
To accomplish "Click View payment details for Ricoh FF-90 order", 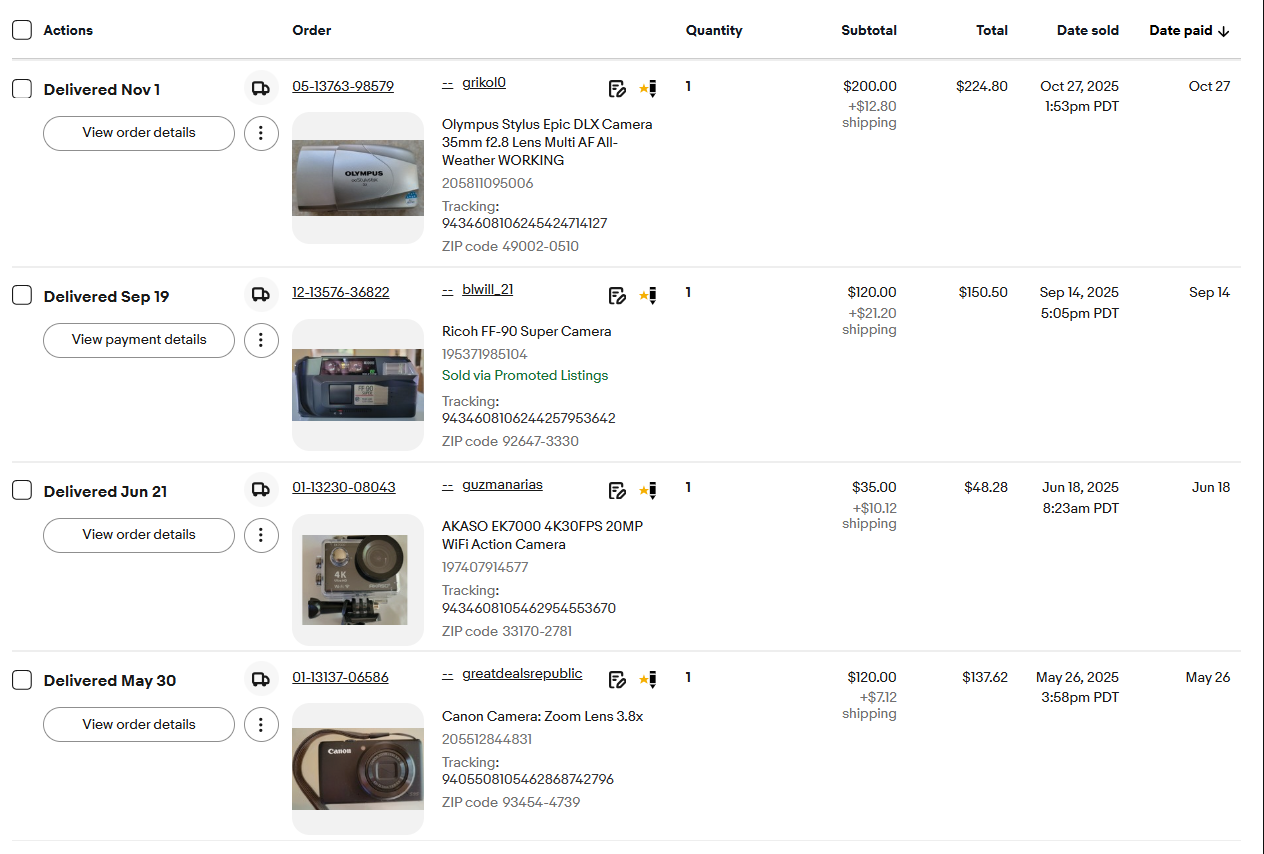I will pos(139,340).
